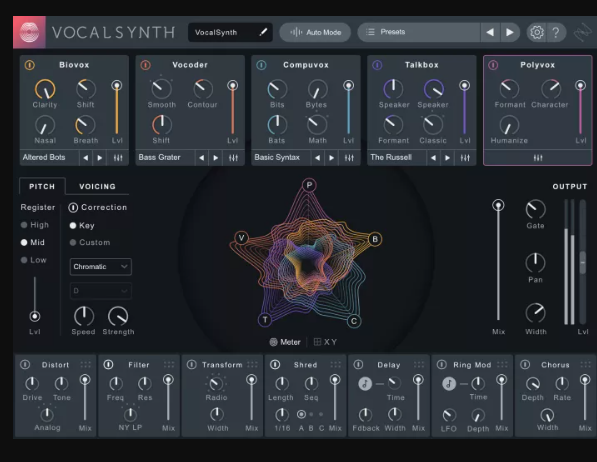Screen dimensions: 597x462
Task: Toggle Compuvox module power button
Action: [x=261, y=65]
